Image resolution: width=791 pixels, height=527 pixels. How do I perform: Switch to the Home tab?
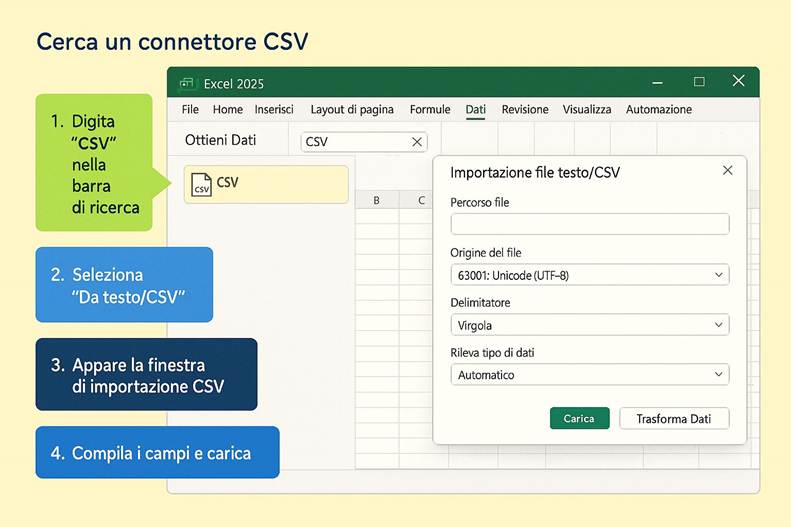228,109
